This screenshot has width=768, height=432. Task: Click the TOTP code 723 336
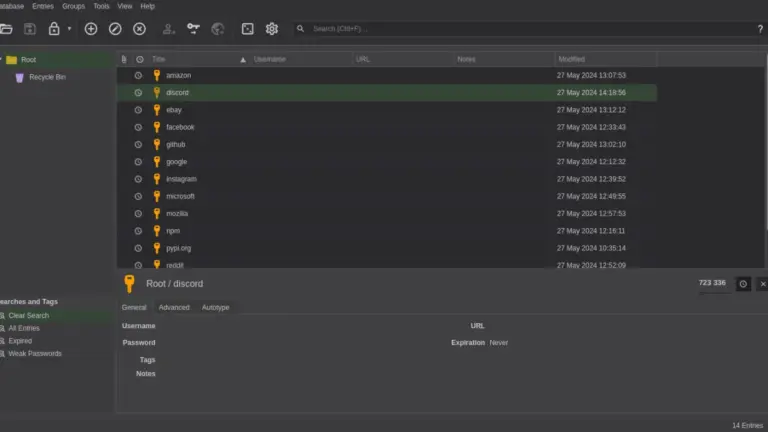tap(712, 283)
